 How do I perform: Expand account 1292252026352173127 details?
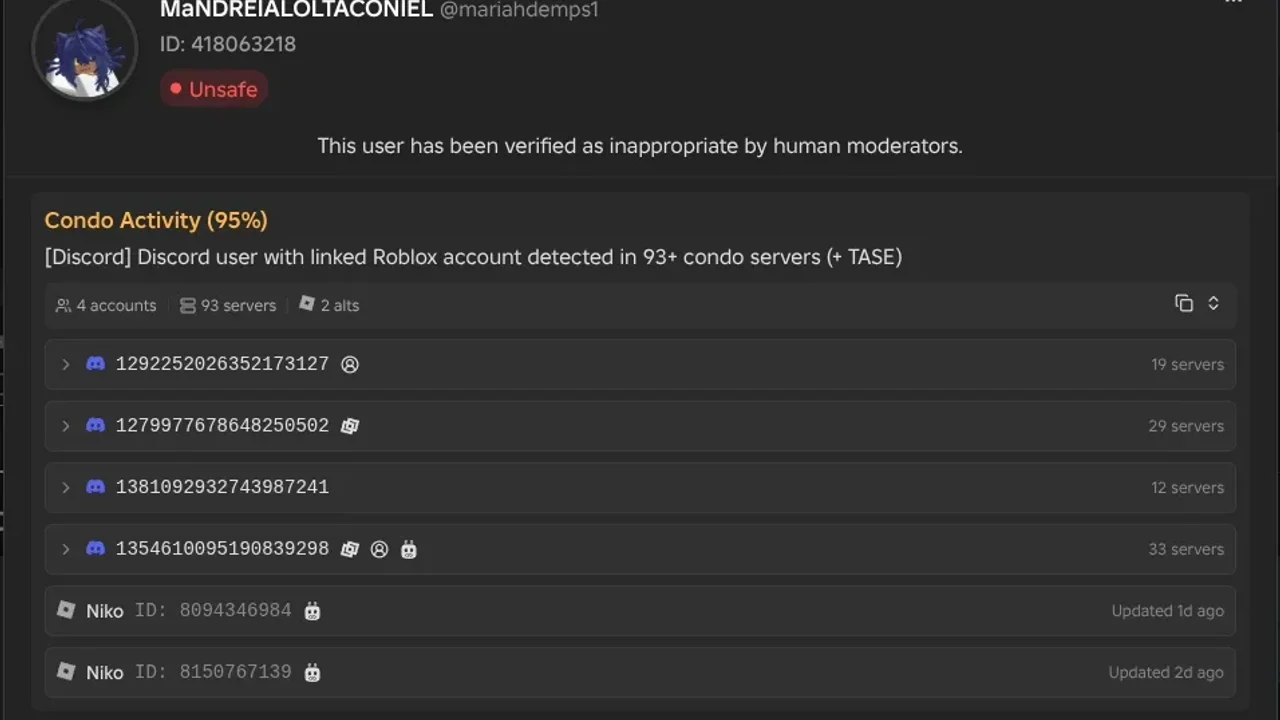(66, 364)
